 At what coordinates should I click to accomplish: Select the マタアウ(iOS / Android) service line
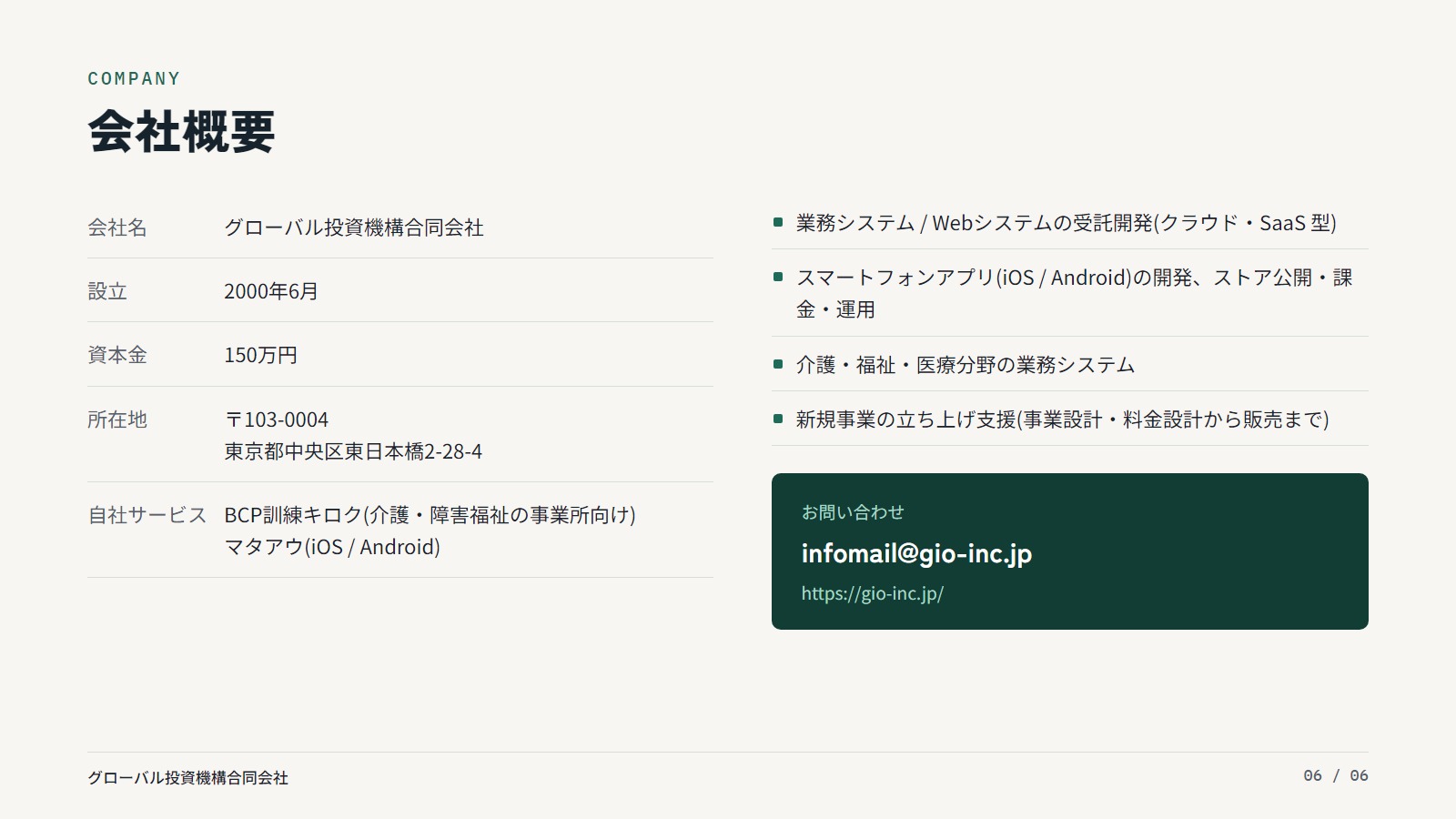pyautogui.click(x=332, y=547)
